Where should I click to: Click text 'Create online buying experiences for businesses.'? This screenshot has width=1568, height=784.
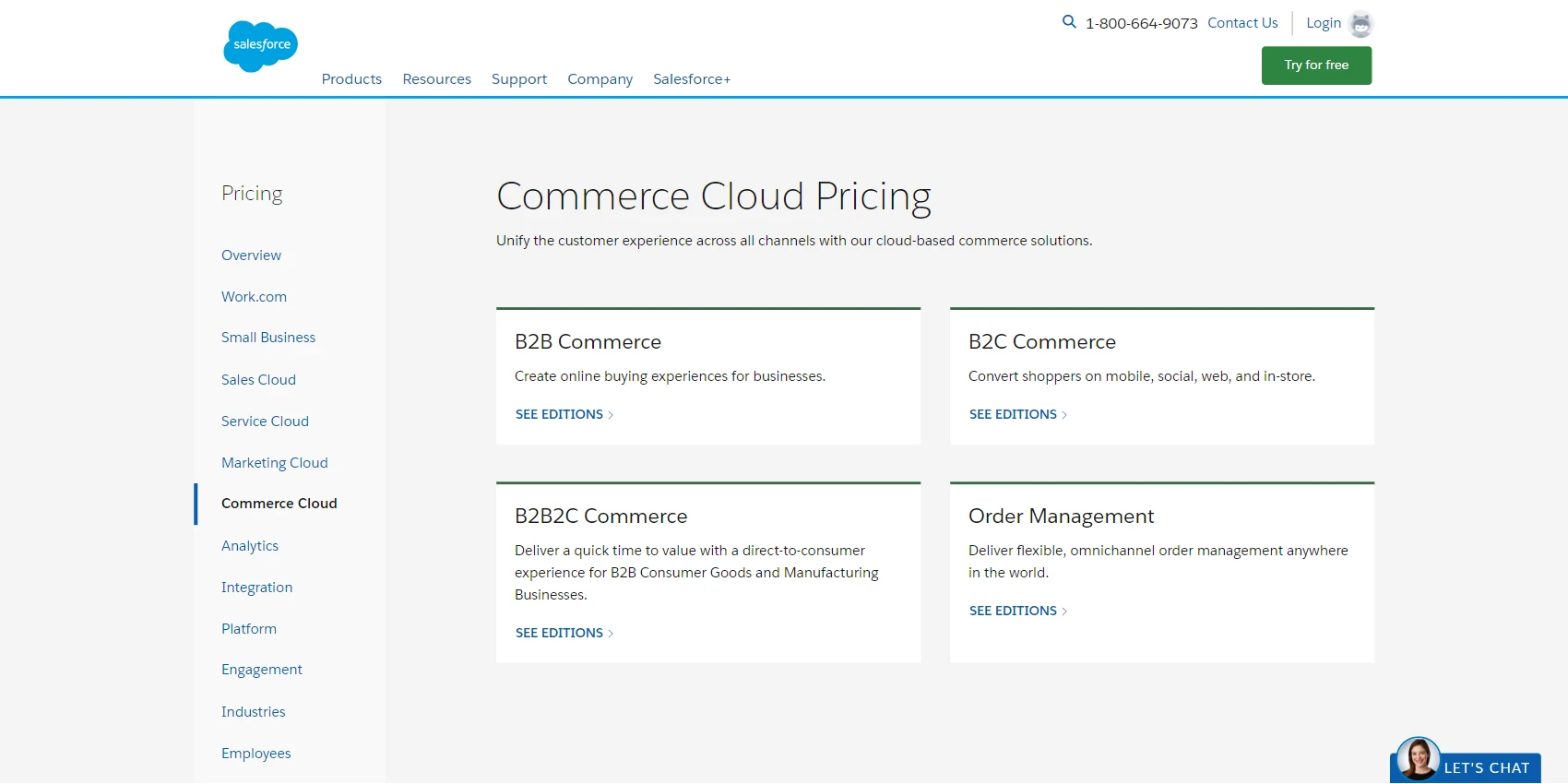pos(671,376)
